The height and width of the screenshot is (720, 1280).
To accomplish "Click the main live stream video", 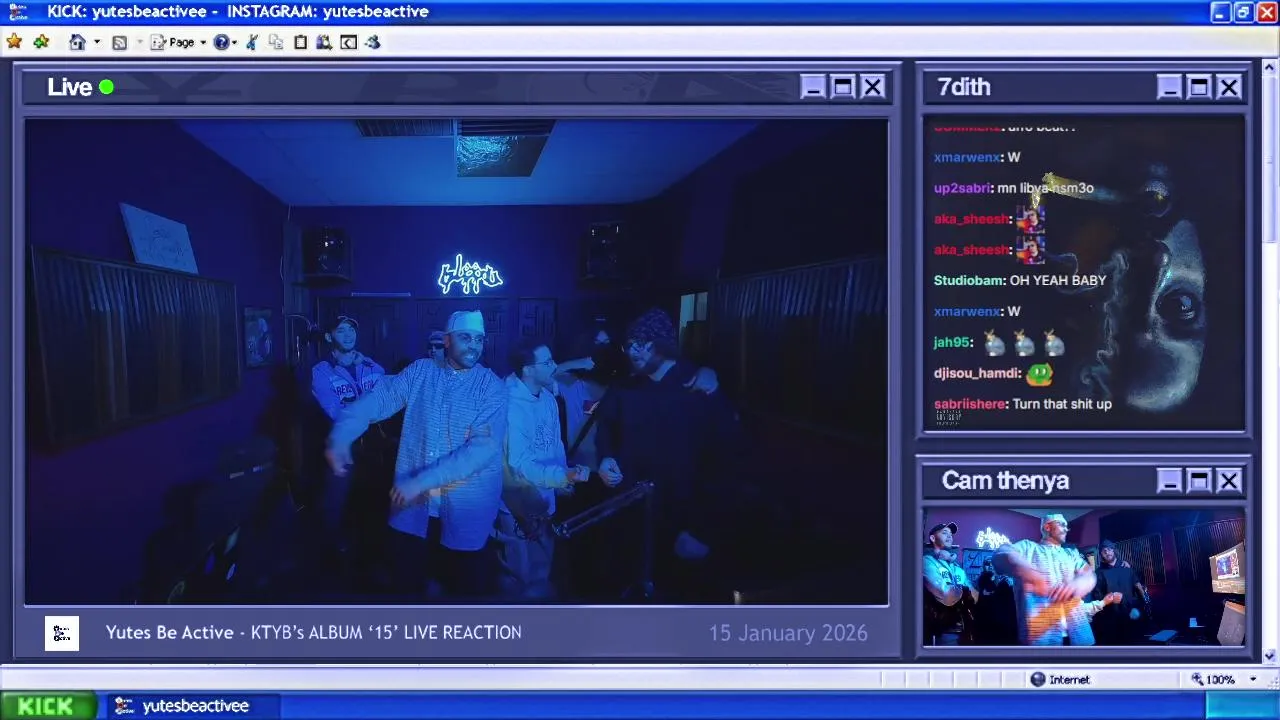I will point(456,361).
